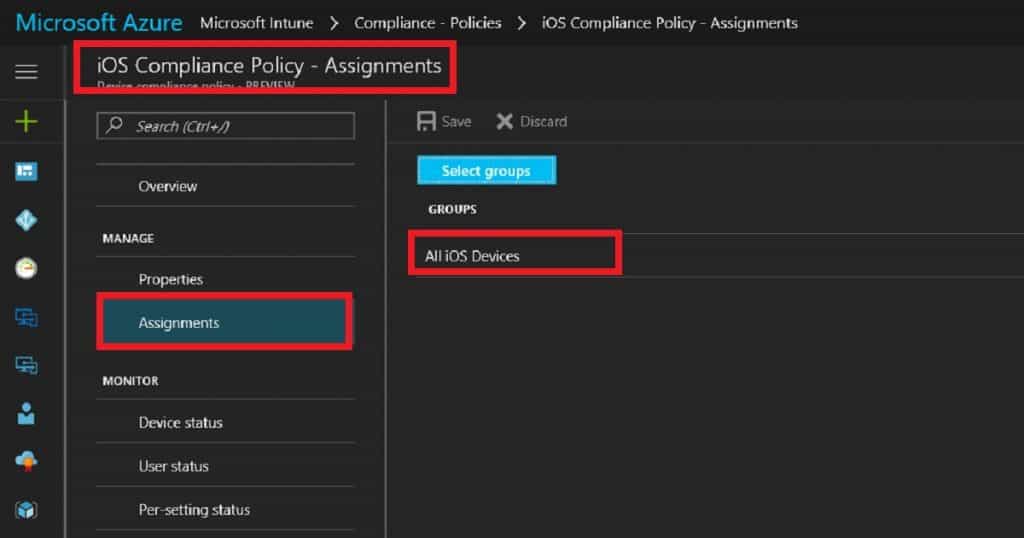This screenshot has height=538, width=1024.
Task: Click the green plus New resource icon
Action: (x=26, y=121)
